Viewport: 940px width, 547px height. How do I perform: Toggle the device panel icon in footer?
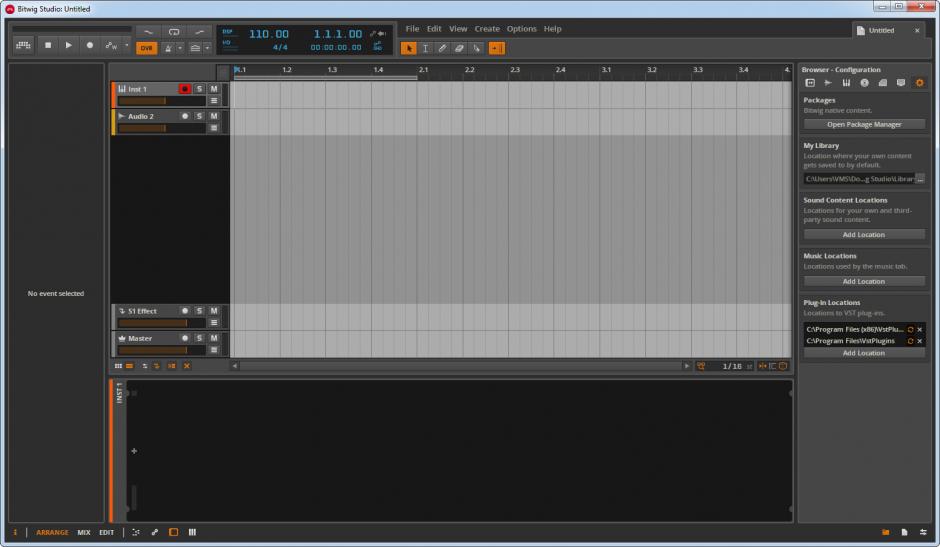[173, 532]
